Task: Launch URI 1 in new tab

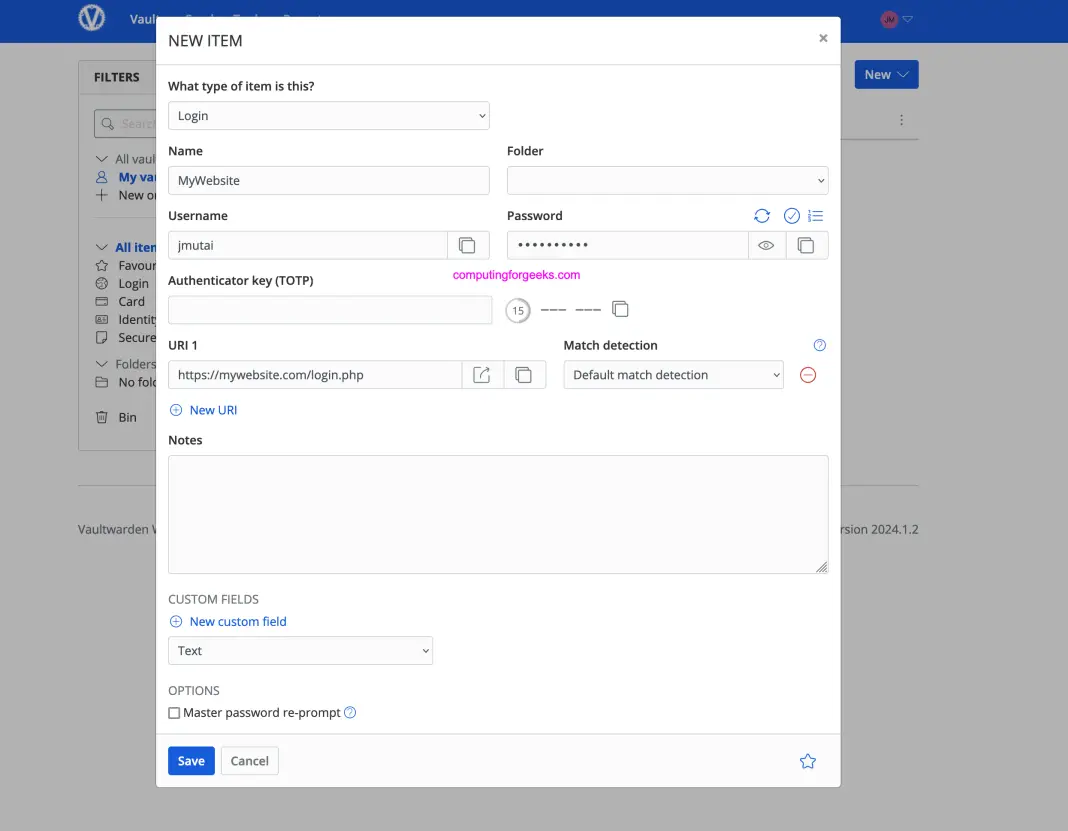Action: pos(481,374)
